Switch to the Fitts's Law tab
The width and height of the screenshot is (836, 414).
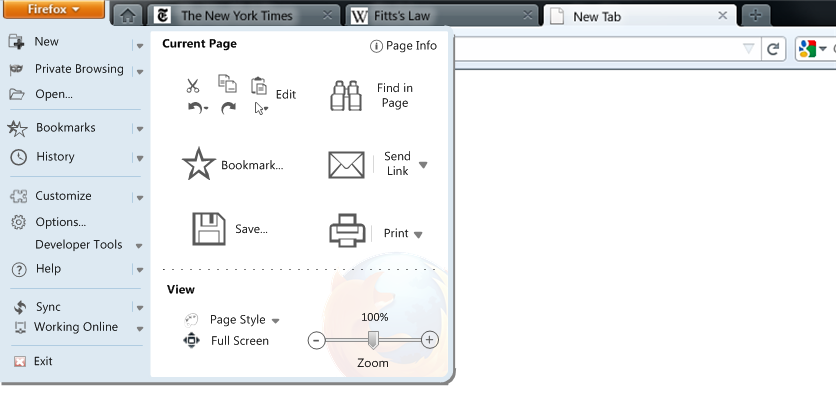pos(441,15)
